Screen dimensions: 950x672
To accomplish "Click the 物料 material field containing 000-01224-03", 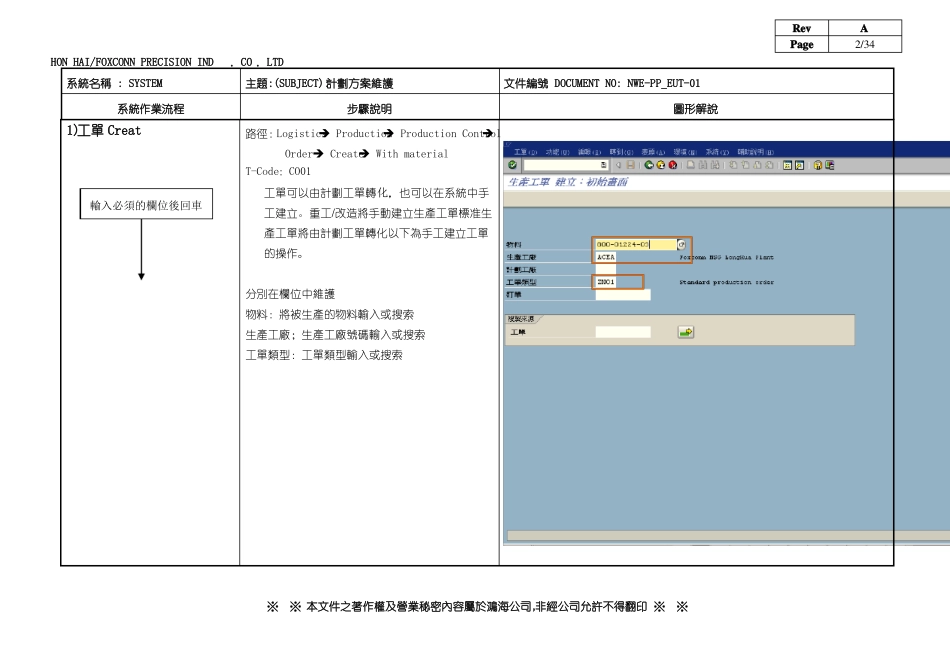I will pos(636,244).
